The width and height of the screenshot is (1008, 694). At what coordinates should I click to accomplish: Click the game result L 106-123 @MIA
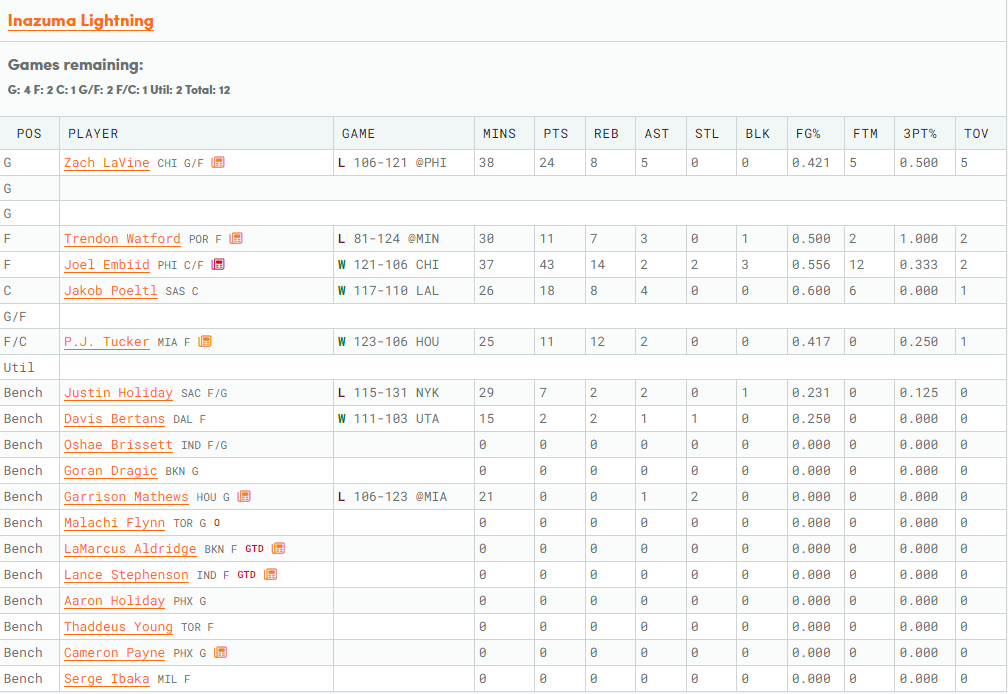point(392,497)
